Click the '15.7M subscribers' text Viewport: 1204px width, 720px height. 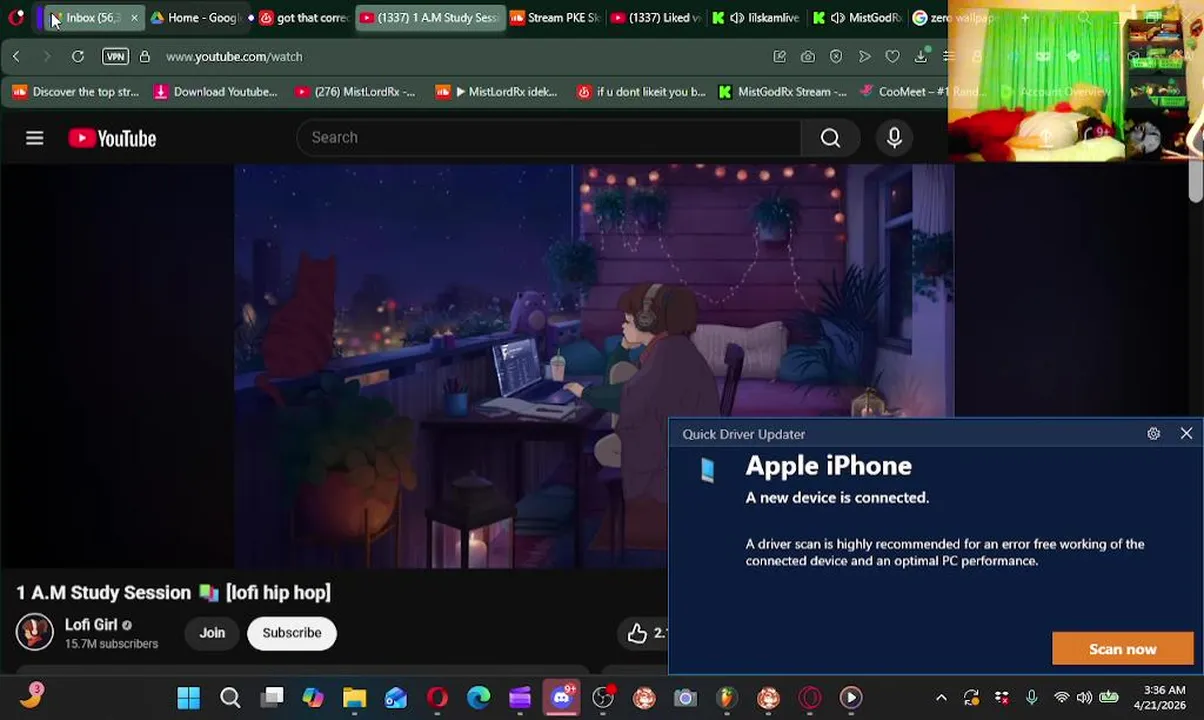pos(111,644)
